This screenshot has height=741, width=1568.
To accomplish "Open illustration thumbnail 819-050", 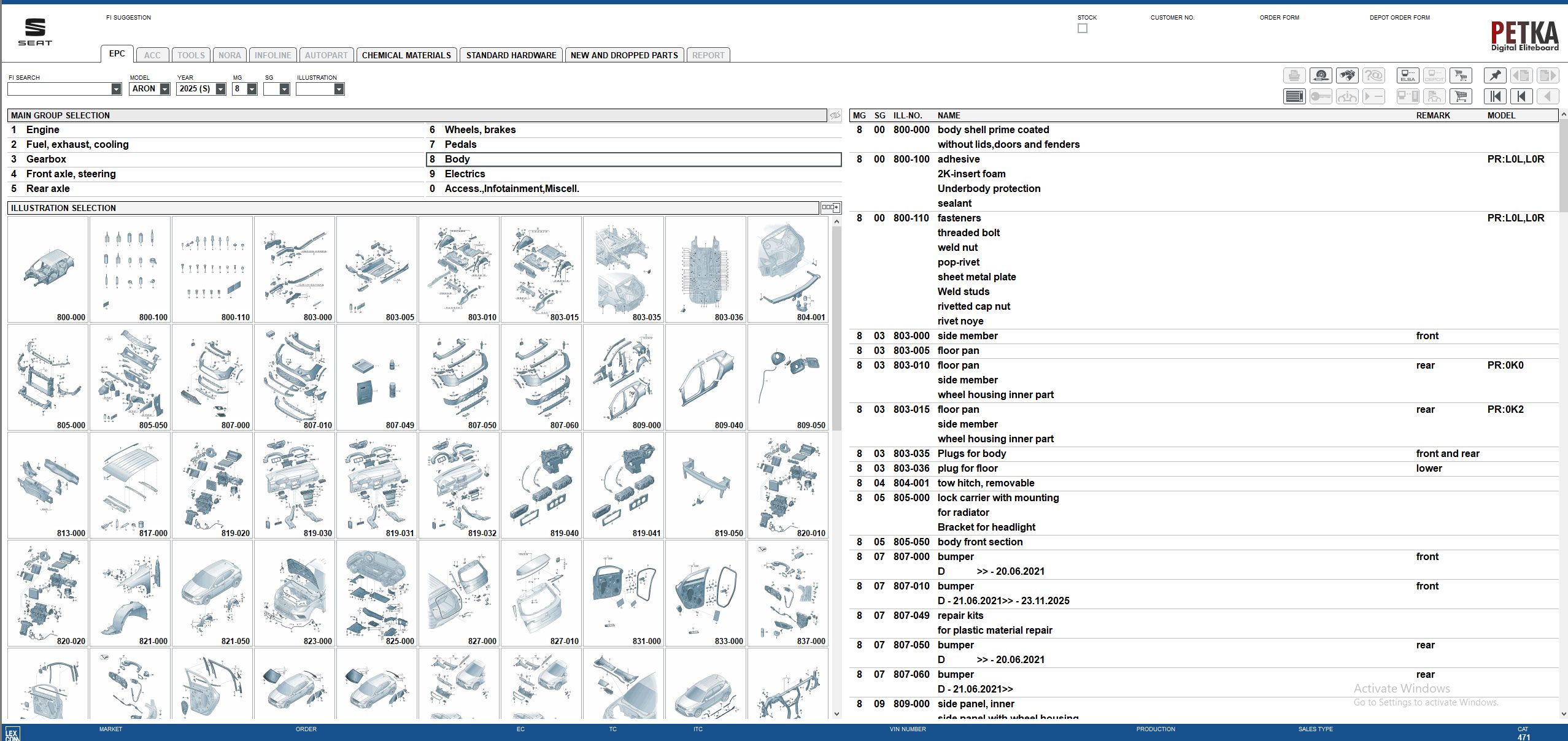I will click(706, 485).
